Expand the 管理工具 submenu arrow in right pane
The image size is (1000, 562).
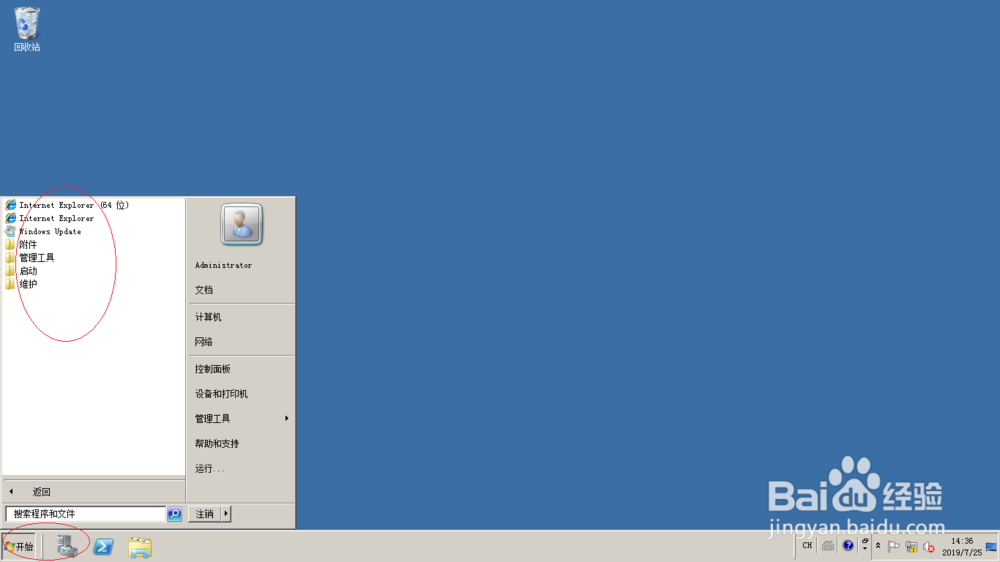(286, 418)
